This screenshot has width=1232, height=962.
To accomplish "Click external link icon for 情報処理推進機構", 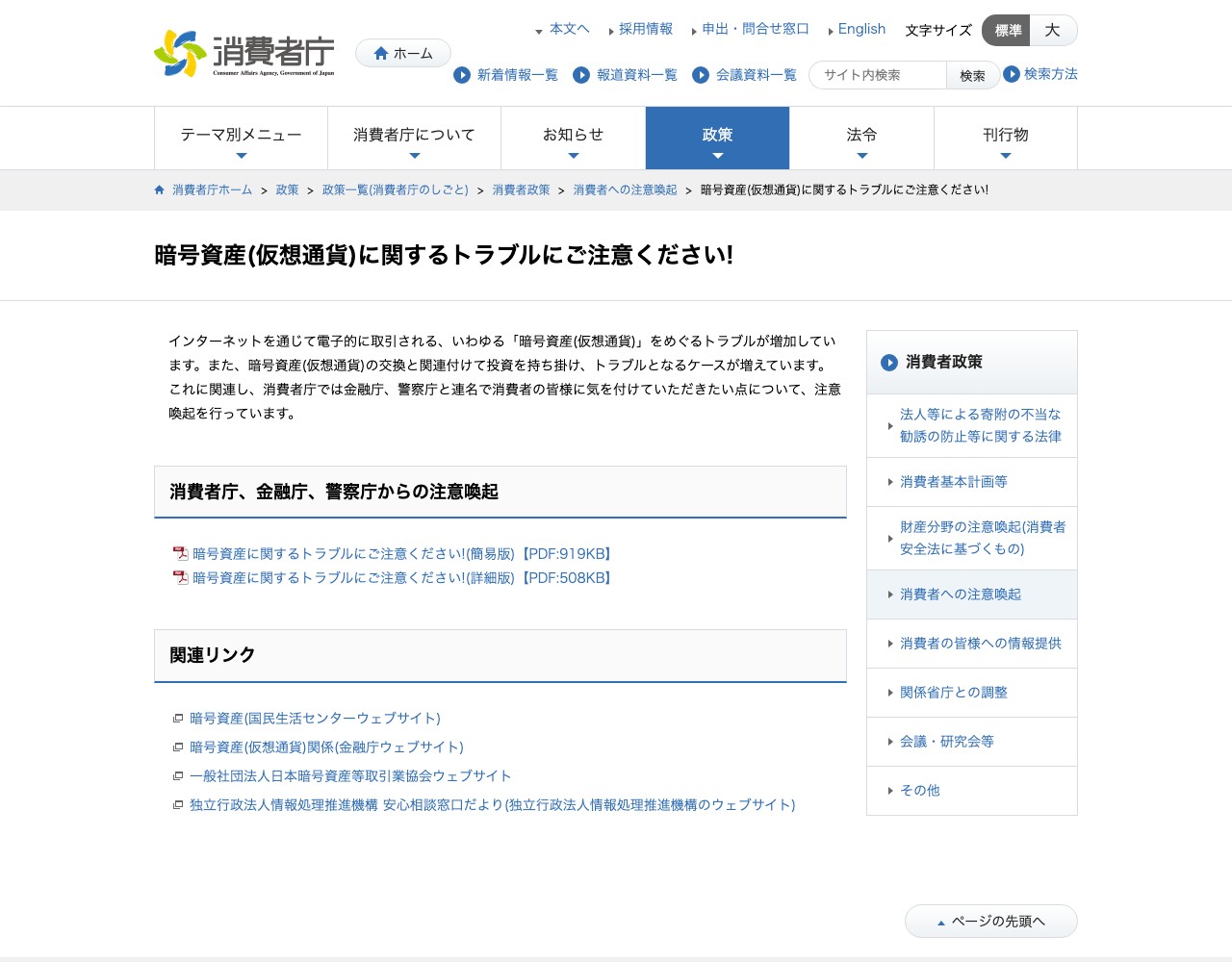I will (178, 805).
